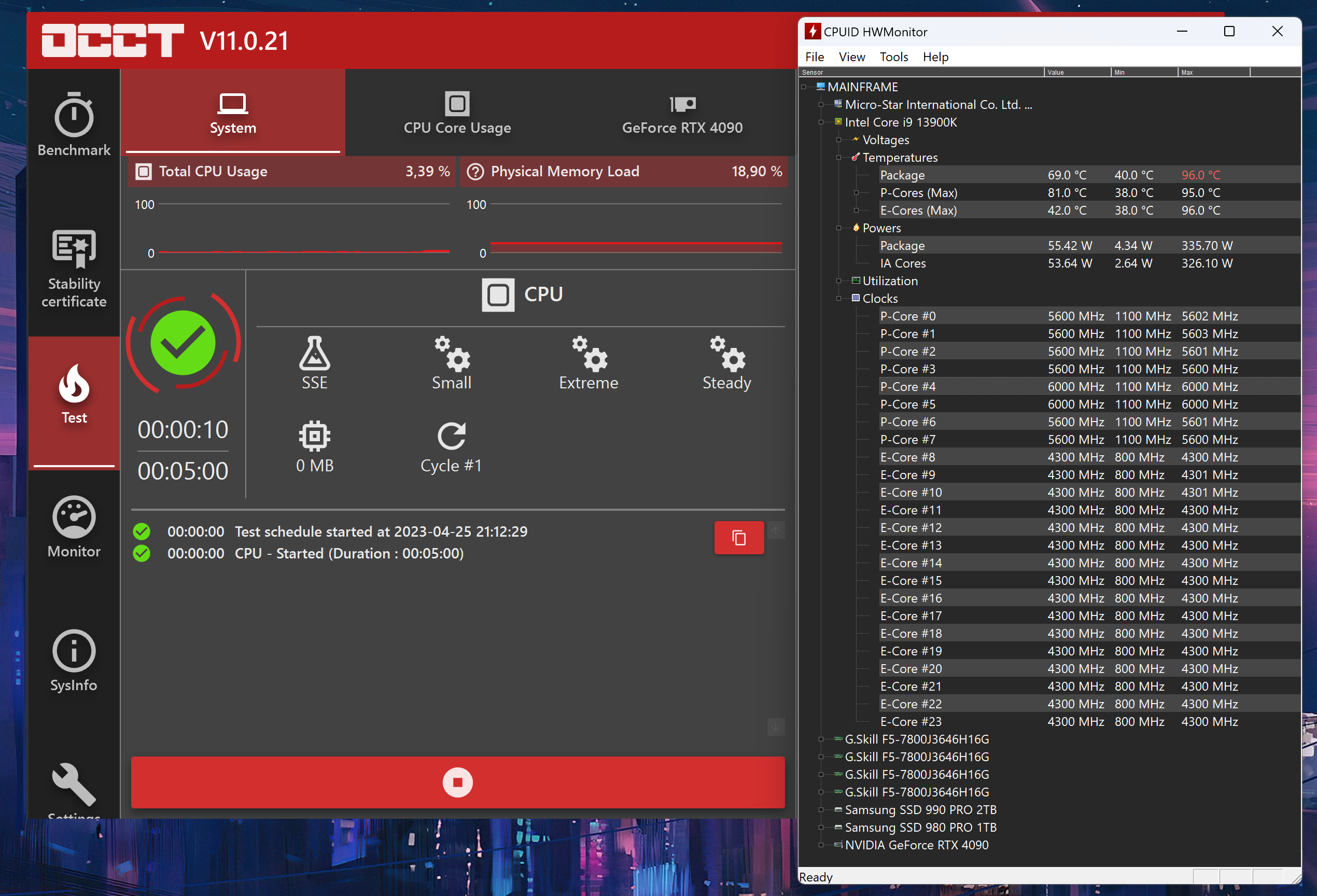Switch to GeForce RTX 4090 tab
Screen dimensions: 1317x896
pos(682,113)
